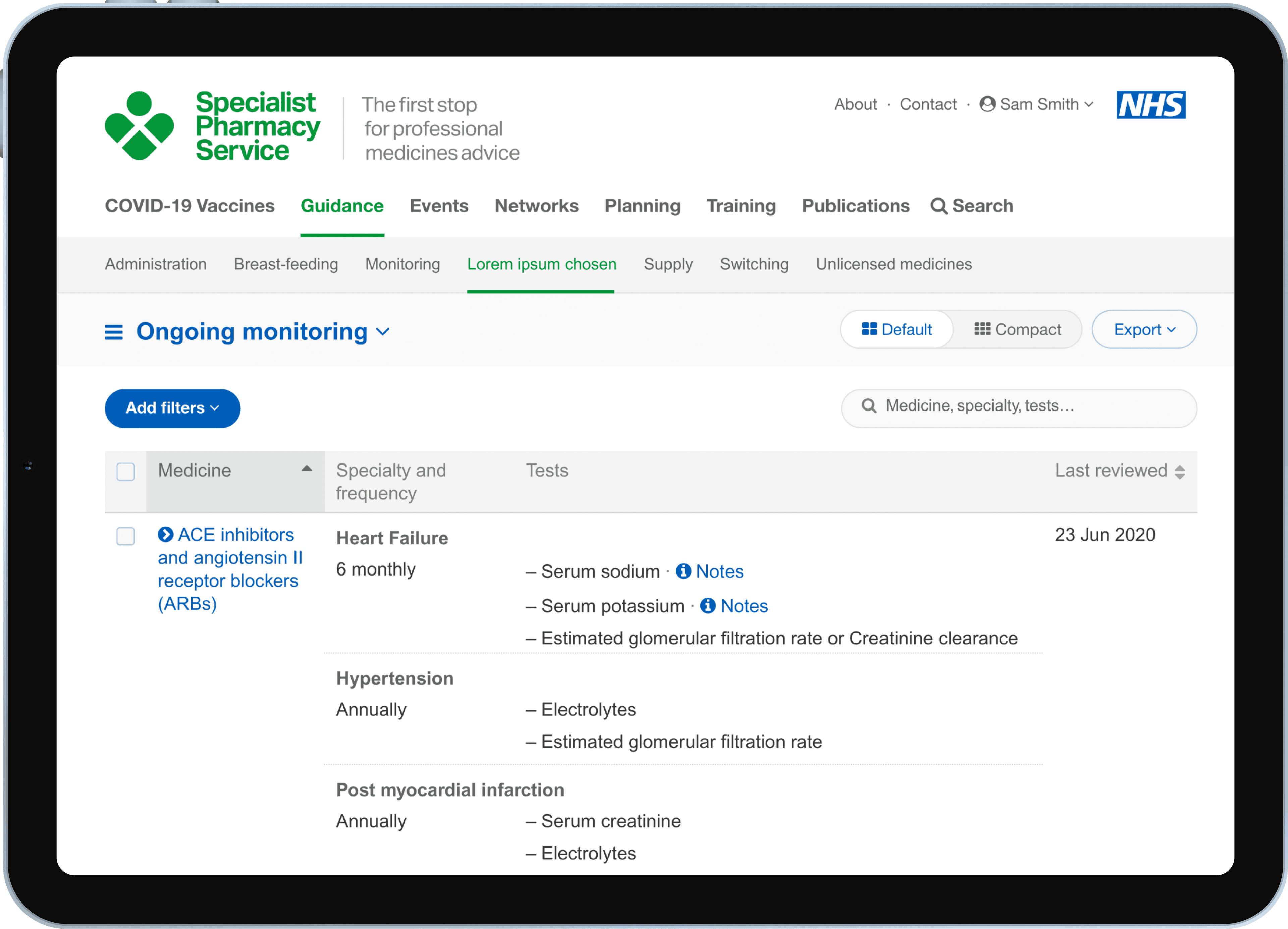Go to the Events menu
The height and width of the screenshot is (929, 1288).
[439, 206]
